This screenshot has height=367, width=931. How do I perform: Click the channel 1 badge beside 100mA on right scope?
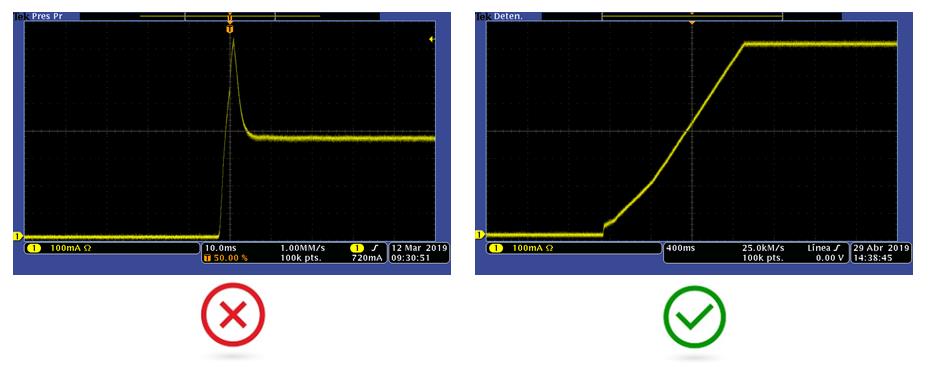click(496, 248)
